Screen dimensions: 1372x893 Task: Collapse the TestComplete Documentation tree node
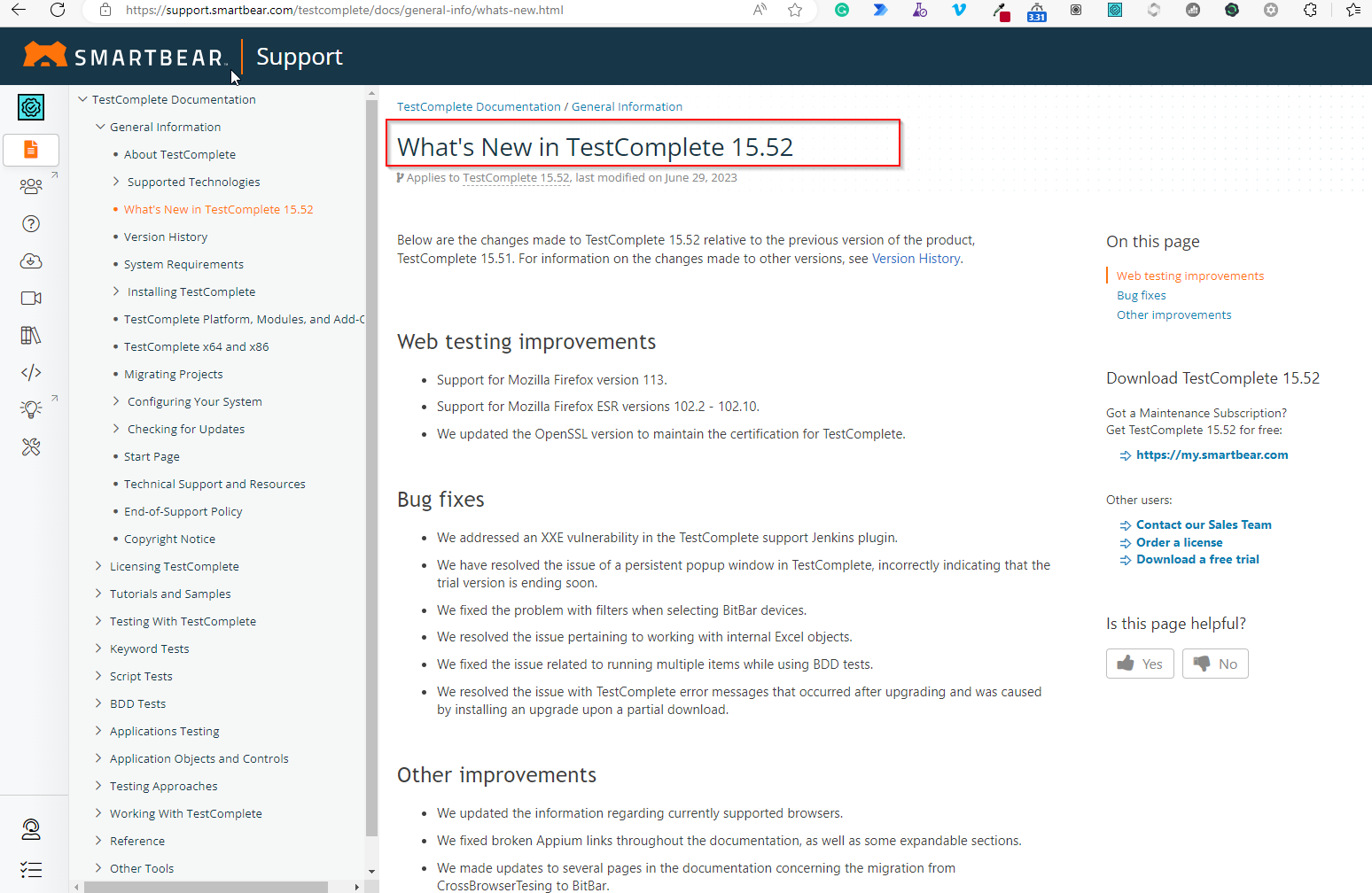[x=83, y=99]
